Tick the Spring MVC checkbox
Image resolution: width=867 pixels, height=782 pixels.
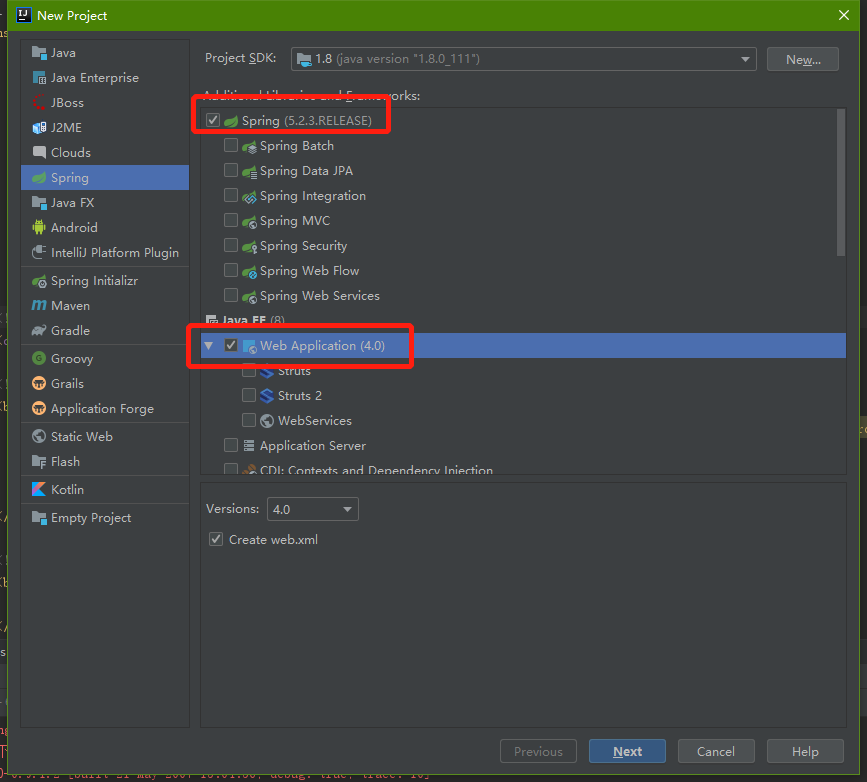coord(231,220)
